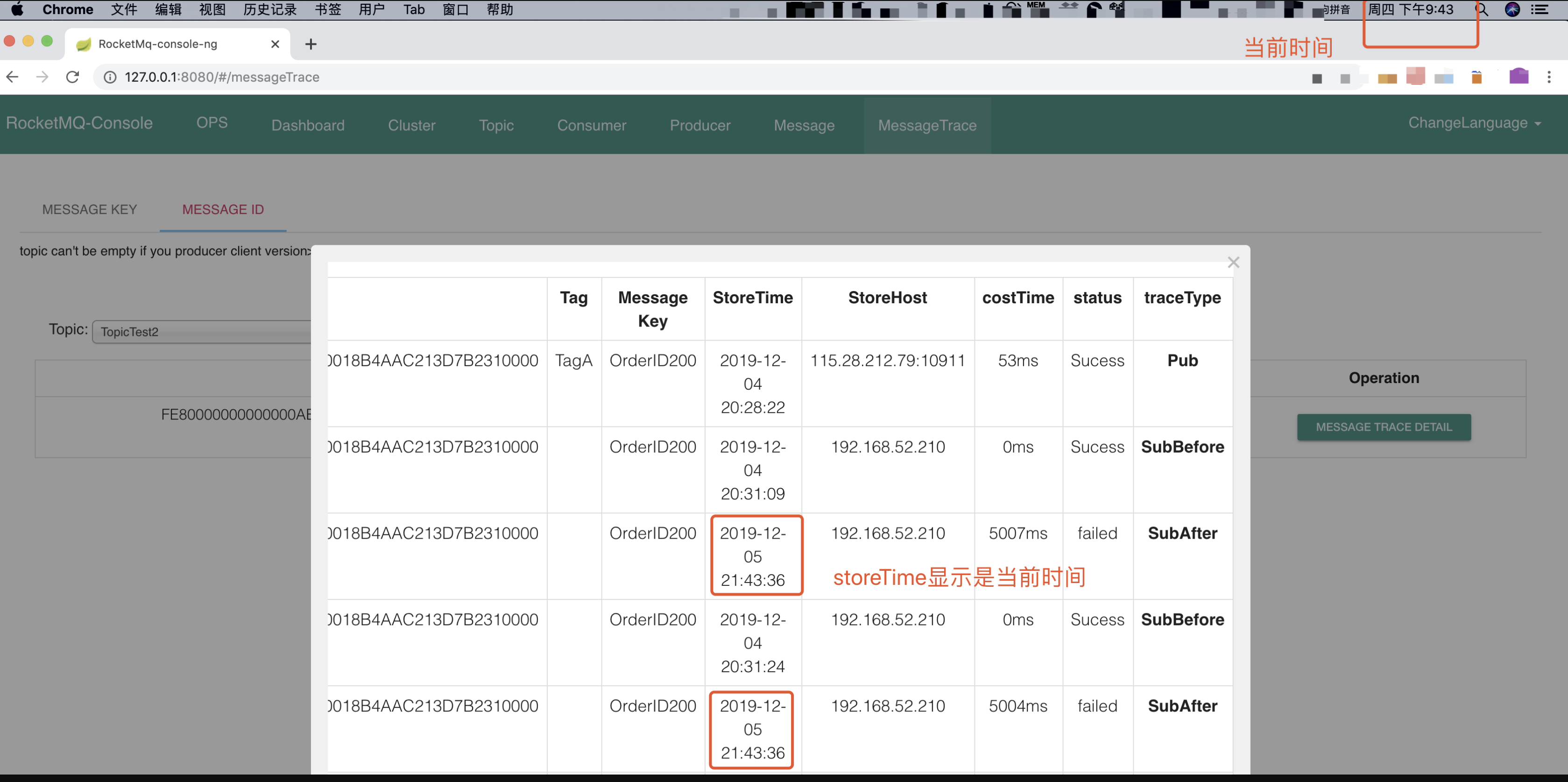Viewport: 1568px width, 782px height.
Task: Reload the page with the refresh icon
Action: coord(72,77)
